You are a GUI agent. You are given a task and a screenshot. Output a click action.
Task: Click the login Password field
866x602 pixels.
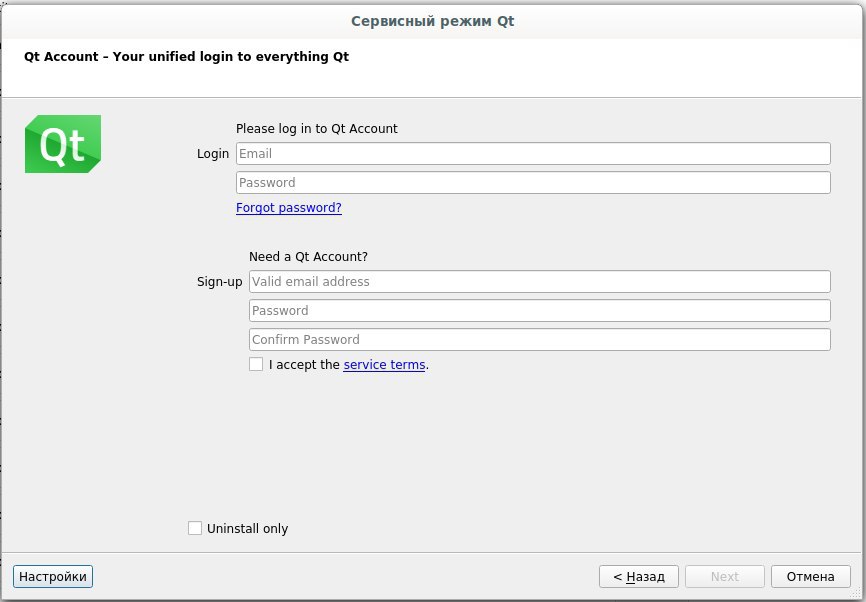pos(533,182)
